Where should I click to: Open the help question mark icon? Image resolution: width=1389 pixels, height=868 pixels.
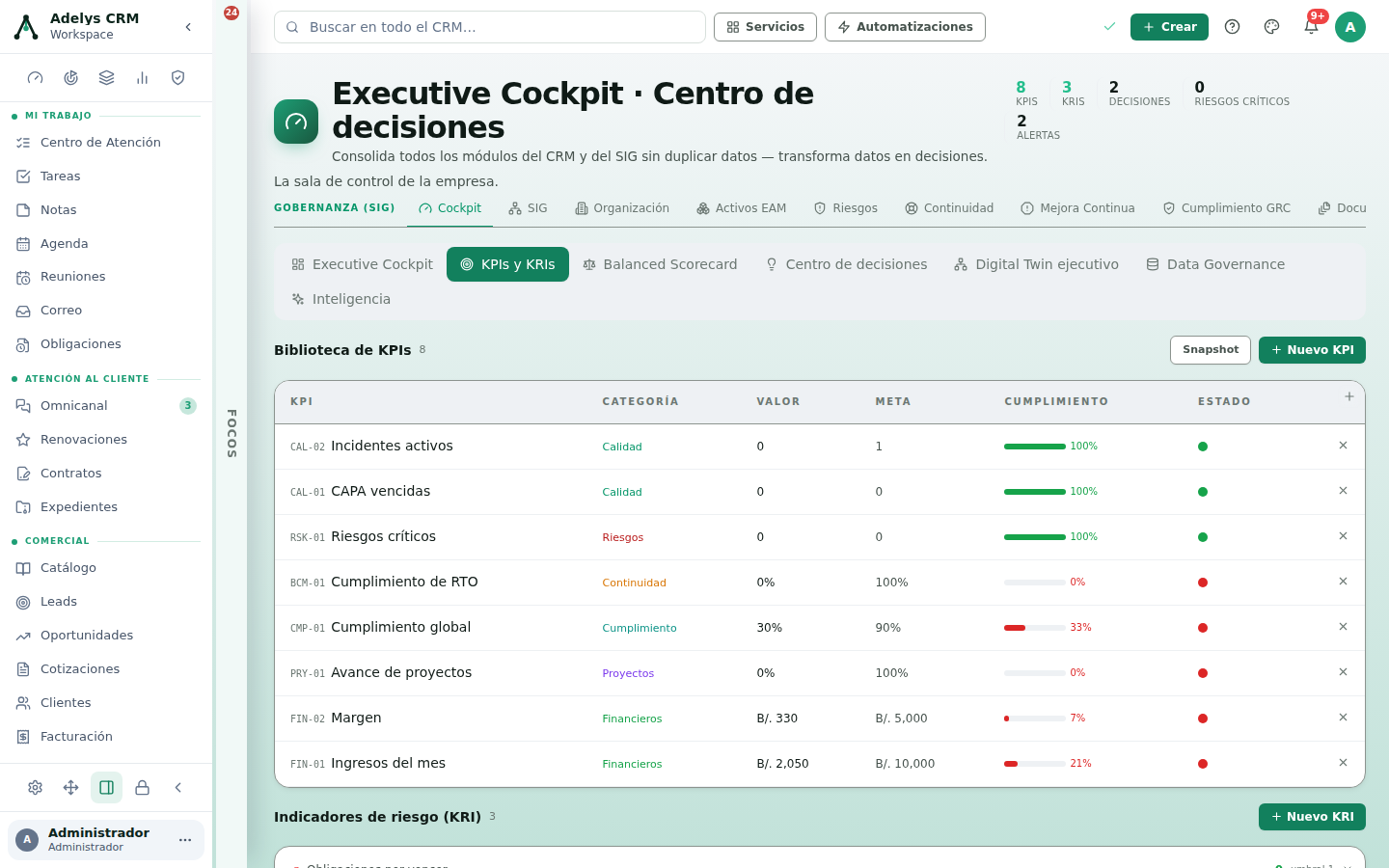click(x=1232, y=27)
